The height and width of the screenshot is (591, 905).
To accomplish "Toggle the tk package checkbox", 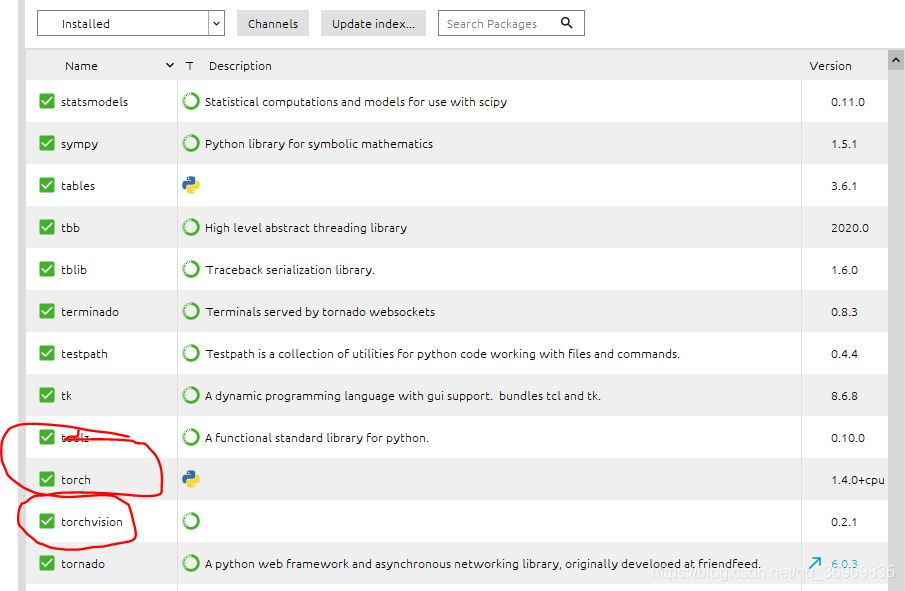I will pyautogui.click(x=47, y=395).
